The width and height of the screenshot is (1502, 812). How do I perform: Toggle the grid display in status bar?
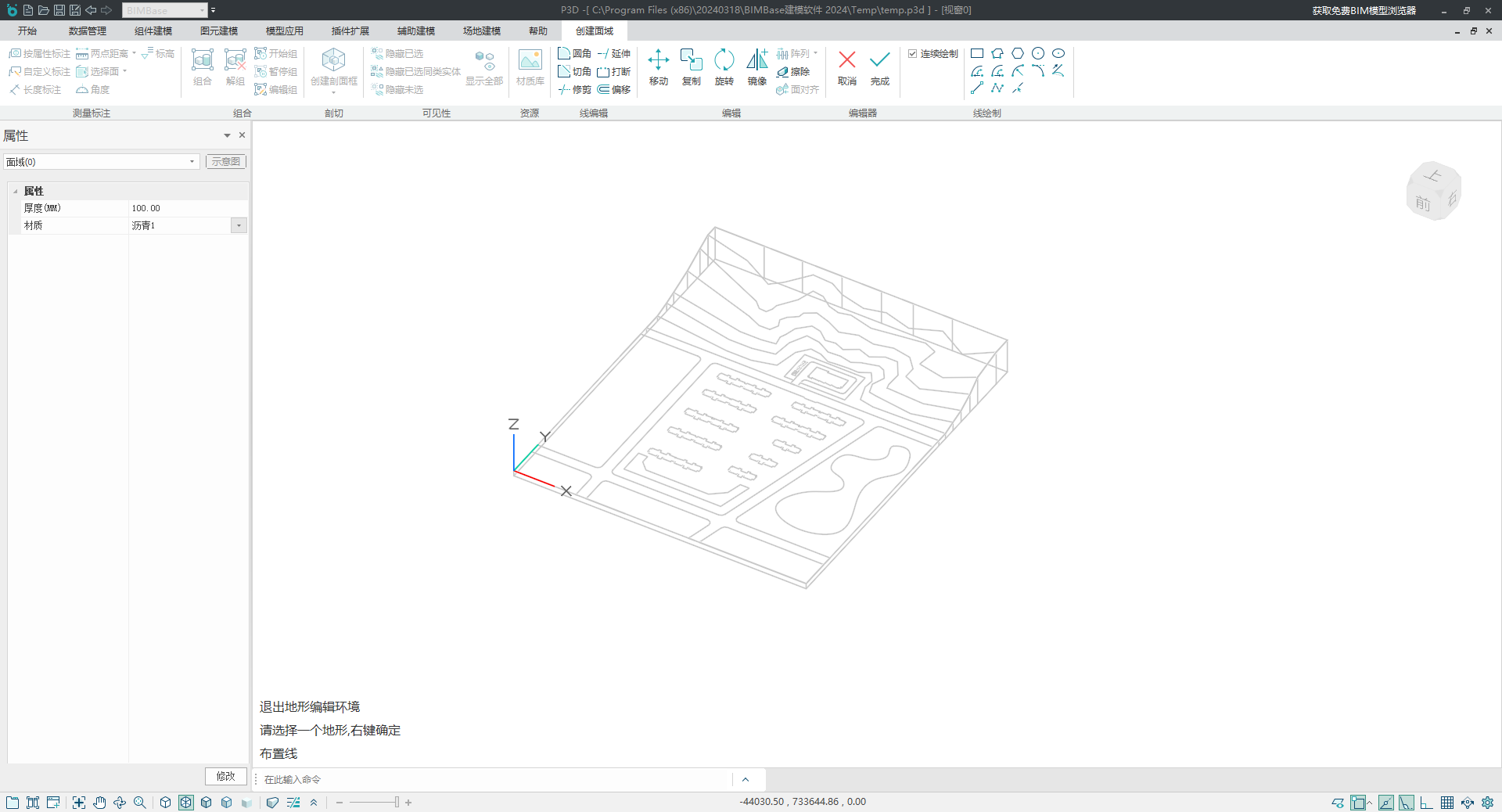tap(1447, 803)
